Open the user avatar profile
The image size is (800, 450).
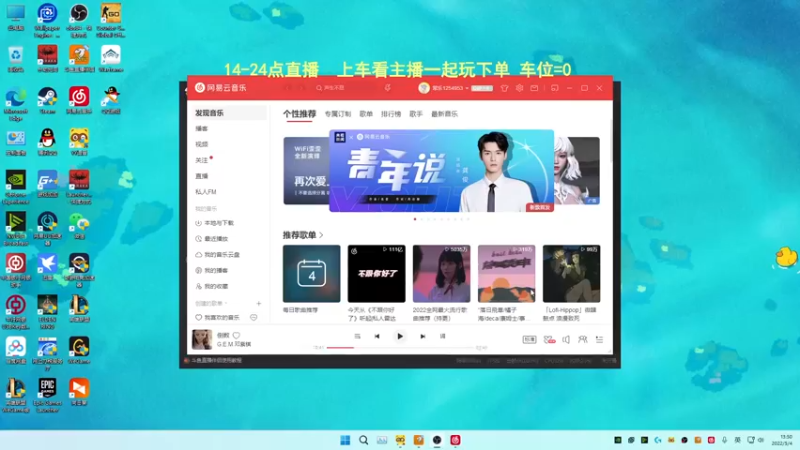[x=423, y=88]
